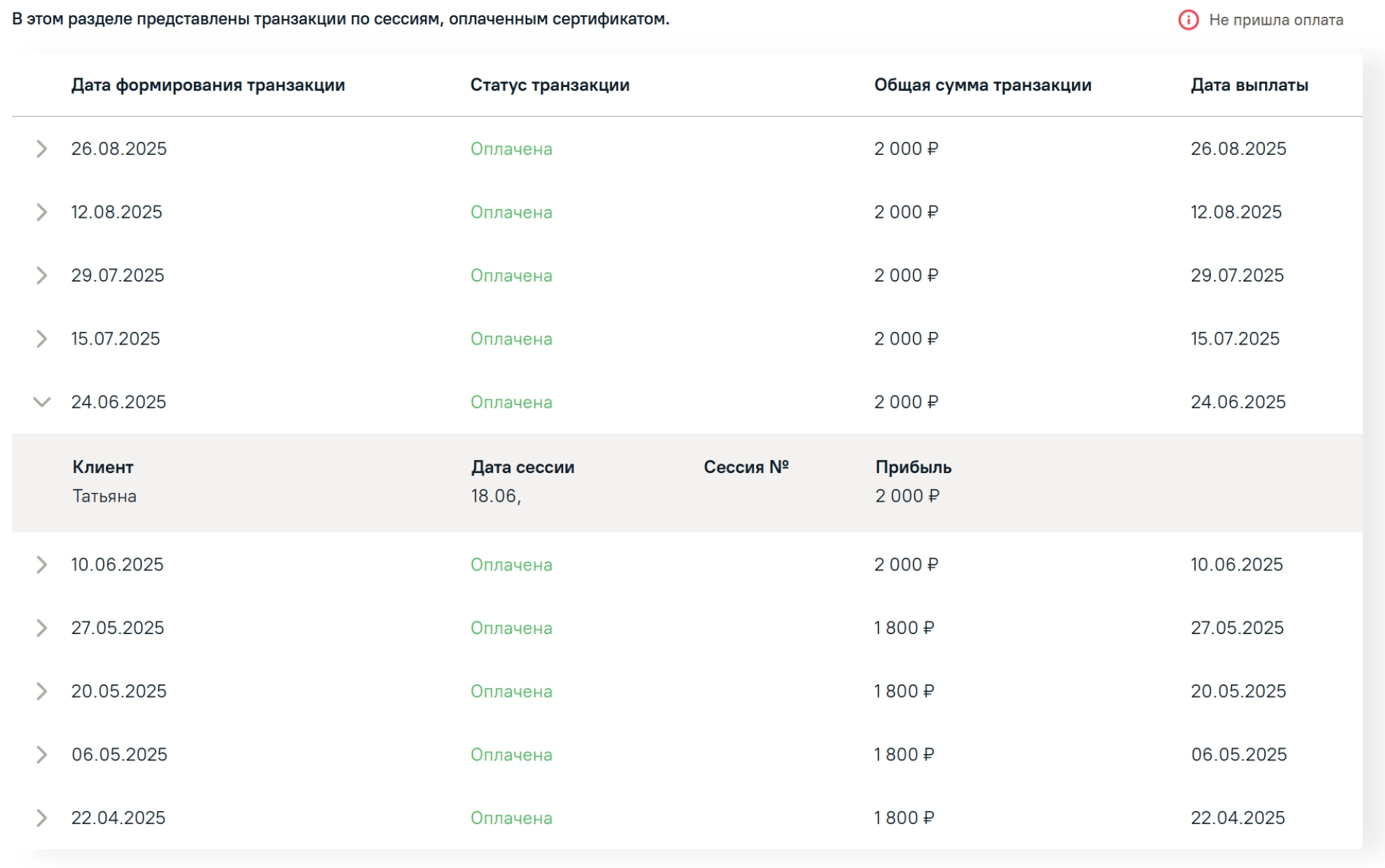Expand the 26.08.2025 transaction row
The height and width of the screenshot is (868, 1385).
coord(42,149)
